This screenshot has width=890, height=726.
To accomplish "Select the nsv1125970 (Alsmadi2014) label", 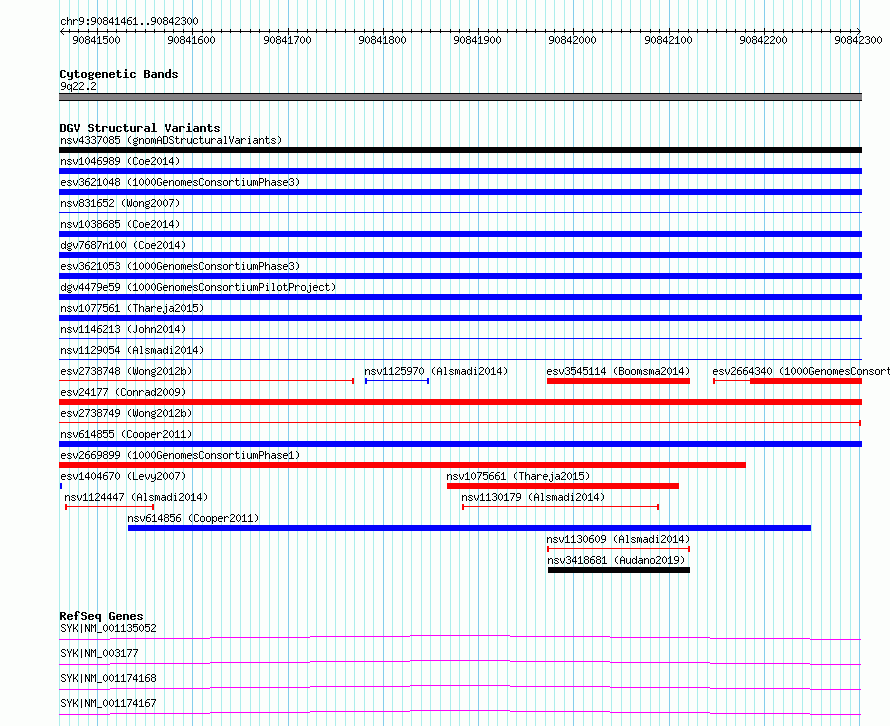I will 436,371.
